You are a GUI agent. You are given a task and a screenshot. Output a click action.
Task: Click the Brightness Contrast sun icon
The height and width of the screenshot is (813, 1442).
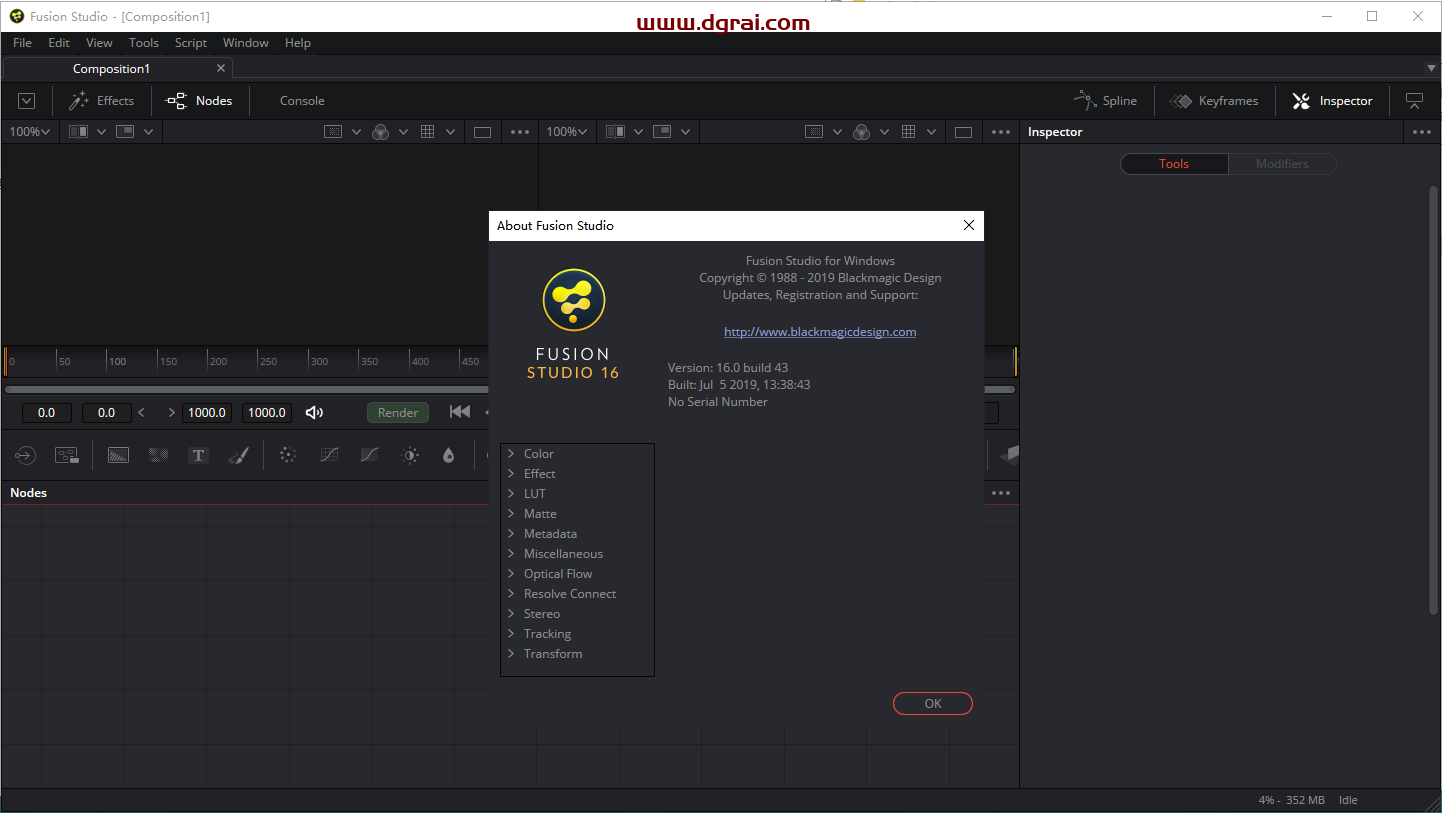tap(410, 455)
